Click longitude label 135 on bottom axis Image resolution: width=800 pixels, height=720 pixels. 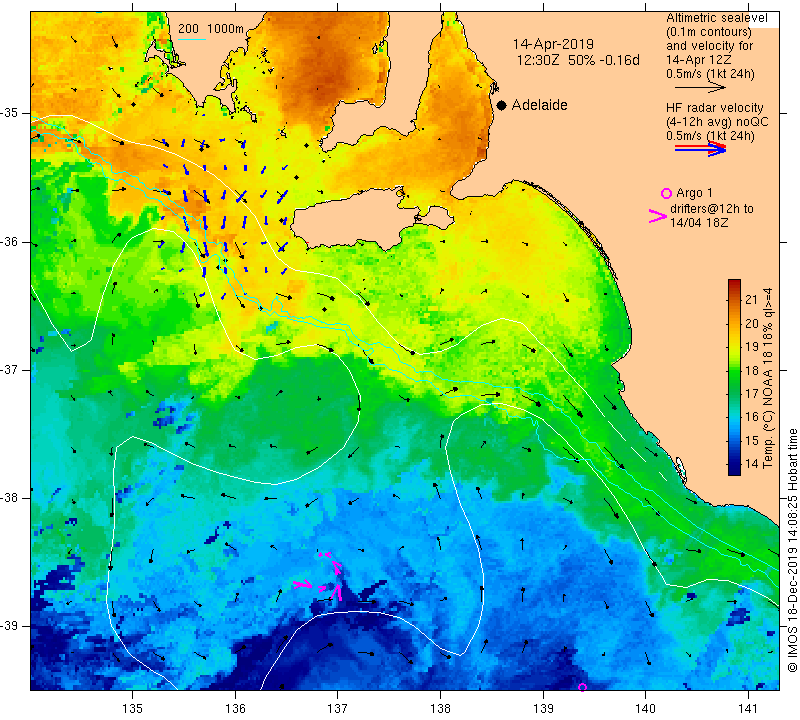click(133, 708)
